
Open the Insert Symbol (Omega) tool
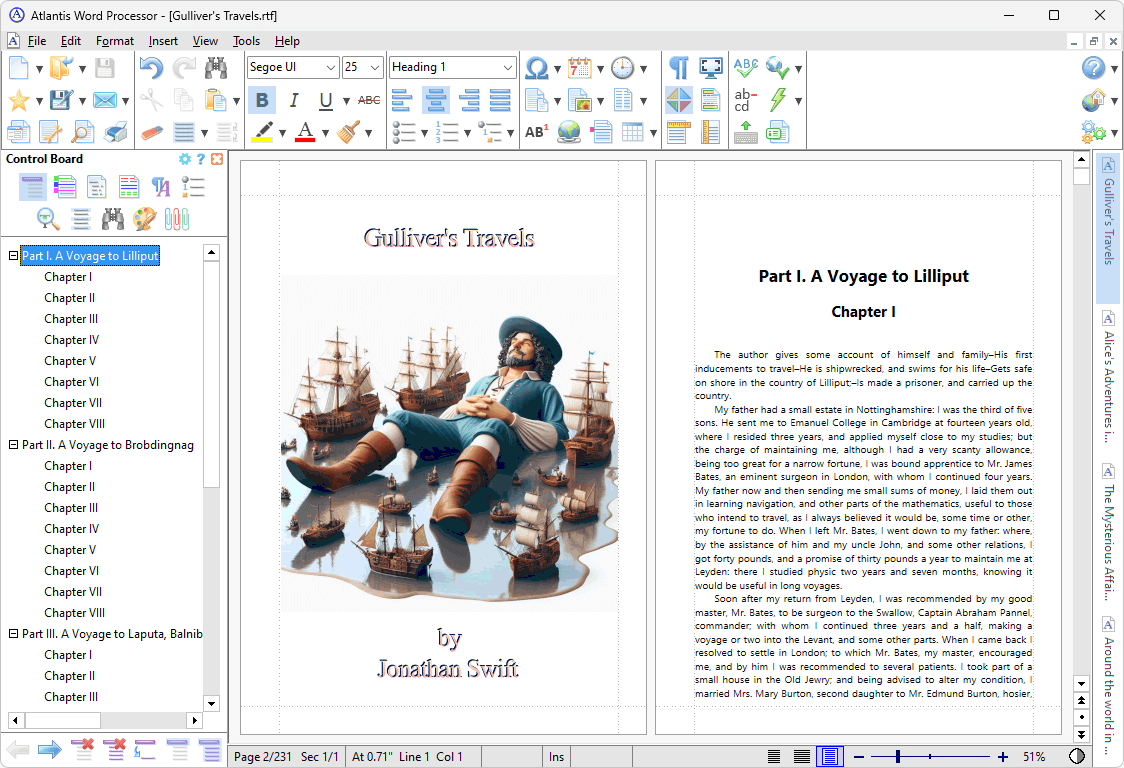(x=536, y=69)
